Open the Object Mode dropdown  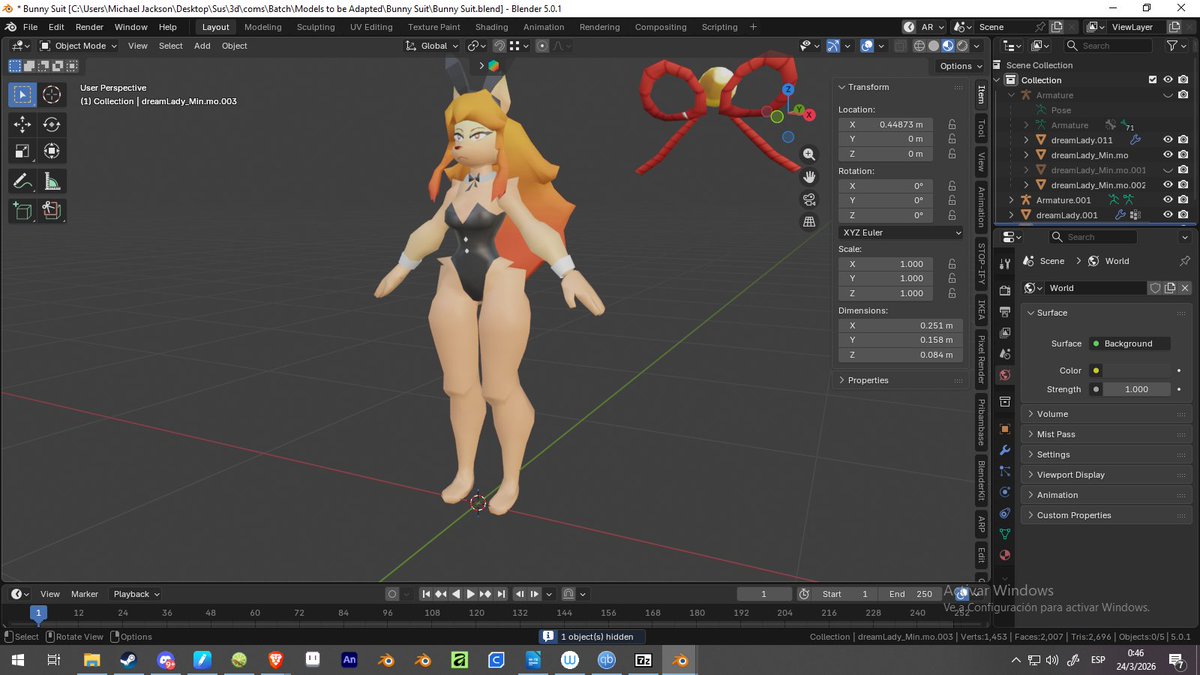pos(79,45)
